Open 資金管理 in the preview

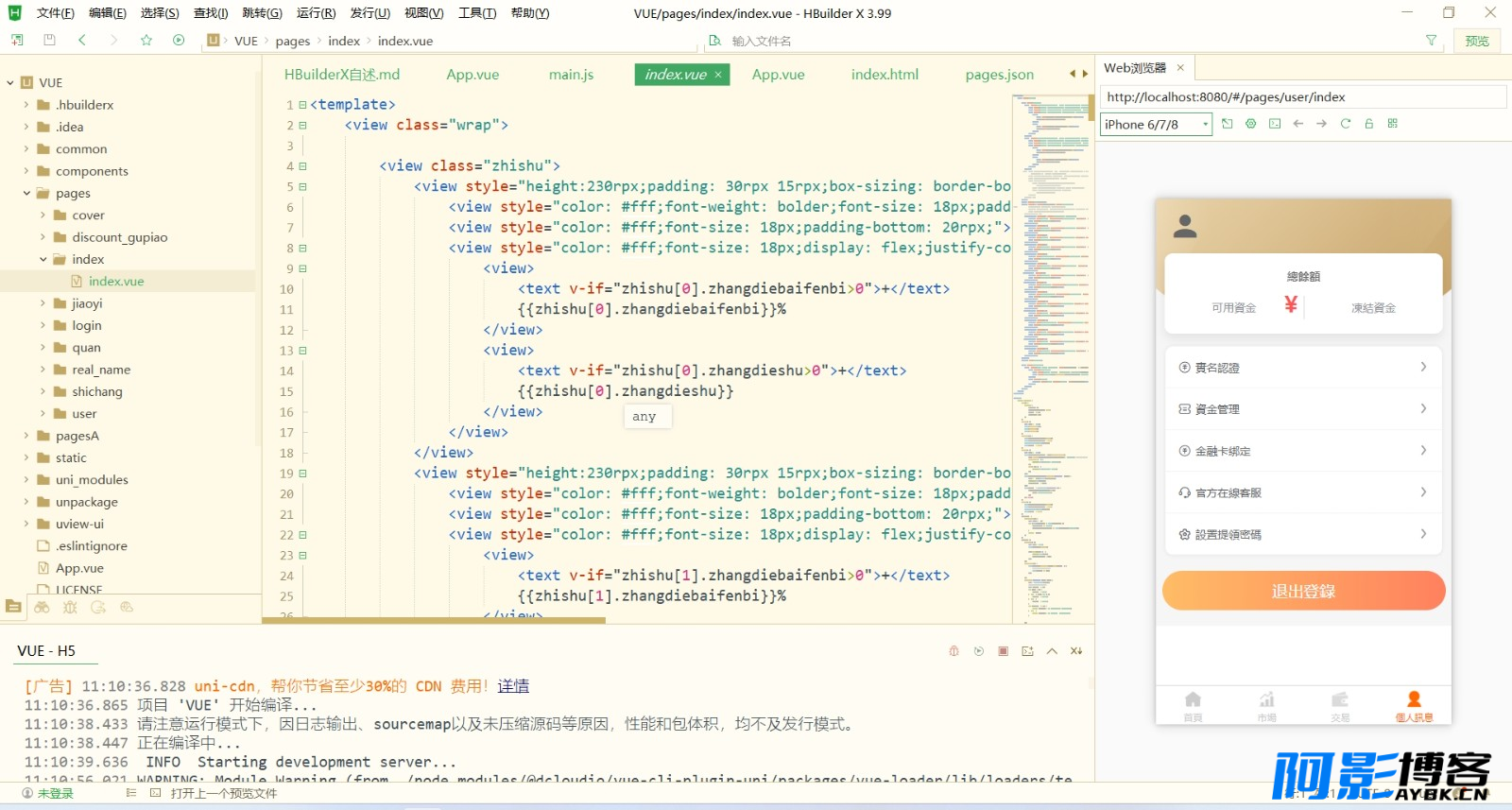1303,409
